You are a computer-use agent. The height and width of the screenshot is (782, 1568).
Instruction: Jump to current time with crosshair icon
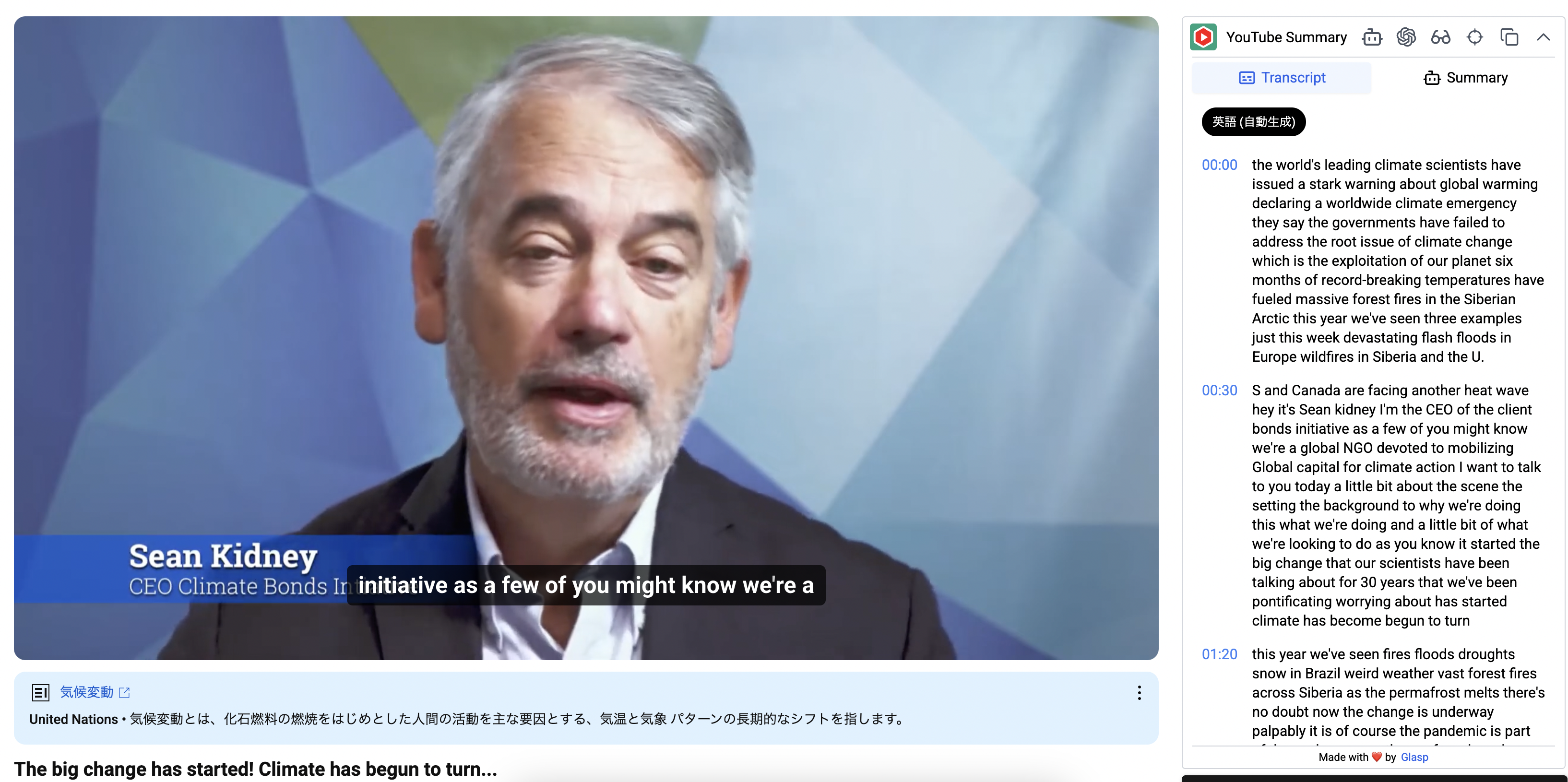click(x=1475, y=37)
